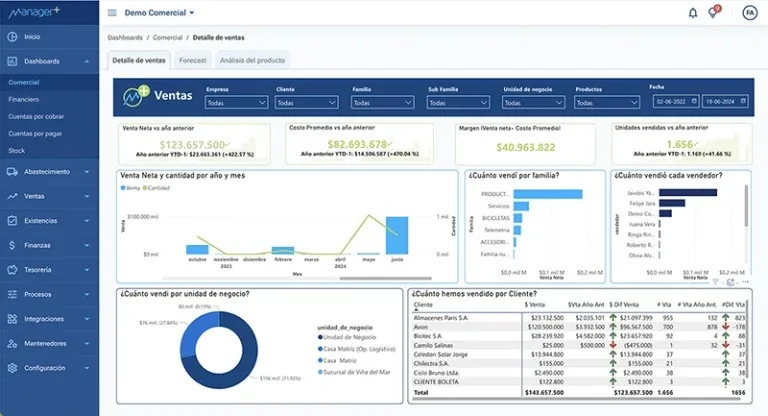Screen dimensions: 768x416
Task: Click the Comercial breadcrumb link
Action: 168,38
